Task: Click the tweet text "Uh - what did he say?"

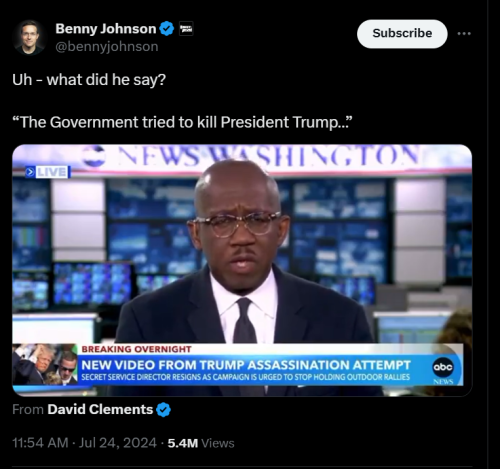Action: pyautogui.click(x=89, y=80)
